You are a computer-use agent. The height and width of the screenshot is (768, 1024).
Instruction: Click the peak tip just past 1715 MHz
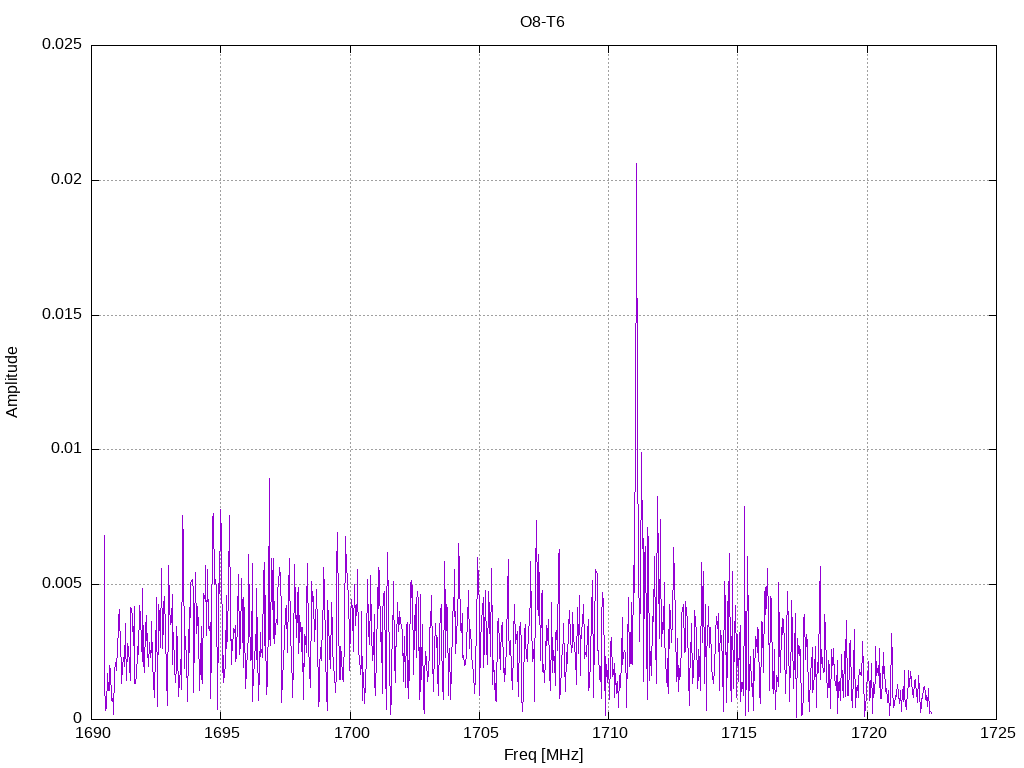(744, 506)
